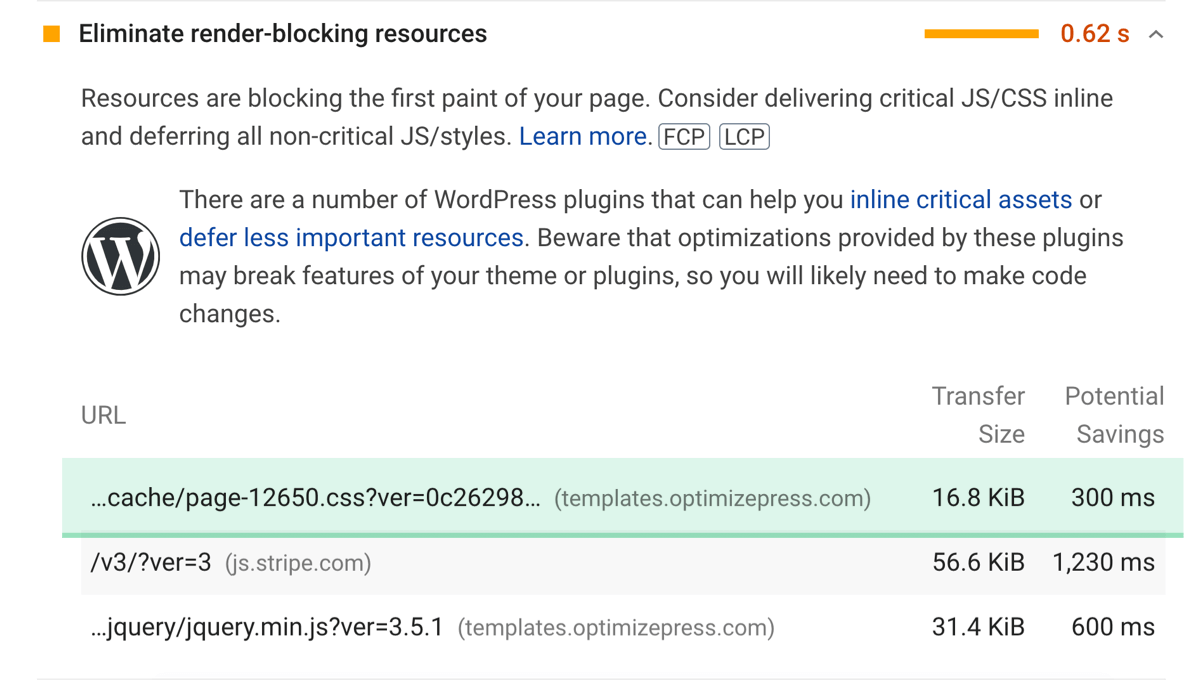
Task: Click the WordPress logo icon
Action: click(x=120, y=256)
